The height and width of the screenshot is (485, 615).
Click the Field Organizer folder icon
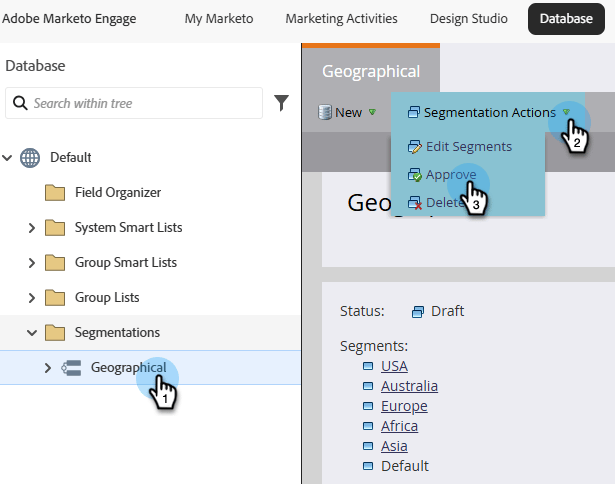pos(55,192)
